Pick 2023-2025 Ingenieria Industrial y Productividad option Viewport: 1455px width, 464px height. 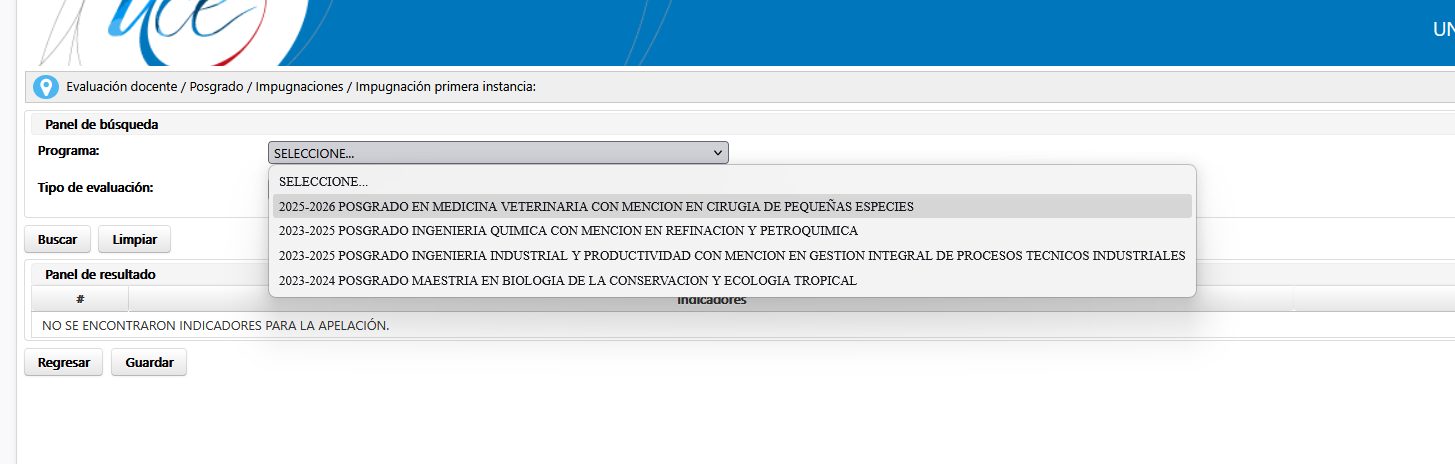pos(731,256)
